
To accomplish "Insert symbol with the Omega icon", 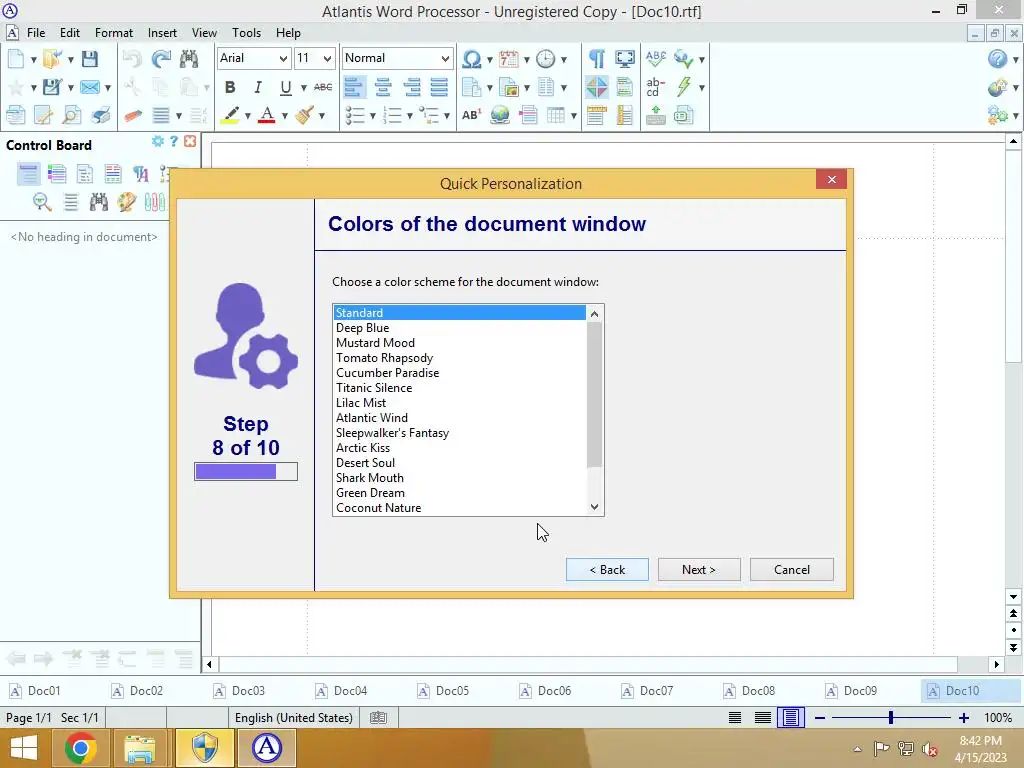I will click(x=472, y=59).
